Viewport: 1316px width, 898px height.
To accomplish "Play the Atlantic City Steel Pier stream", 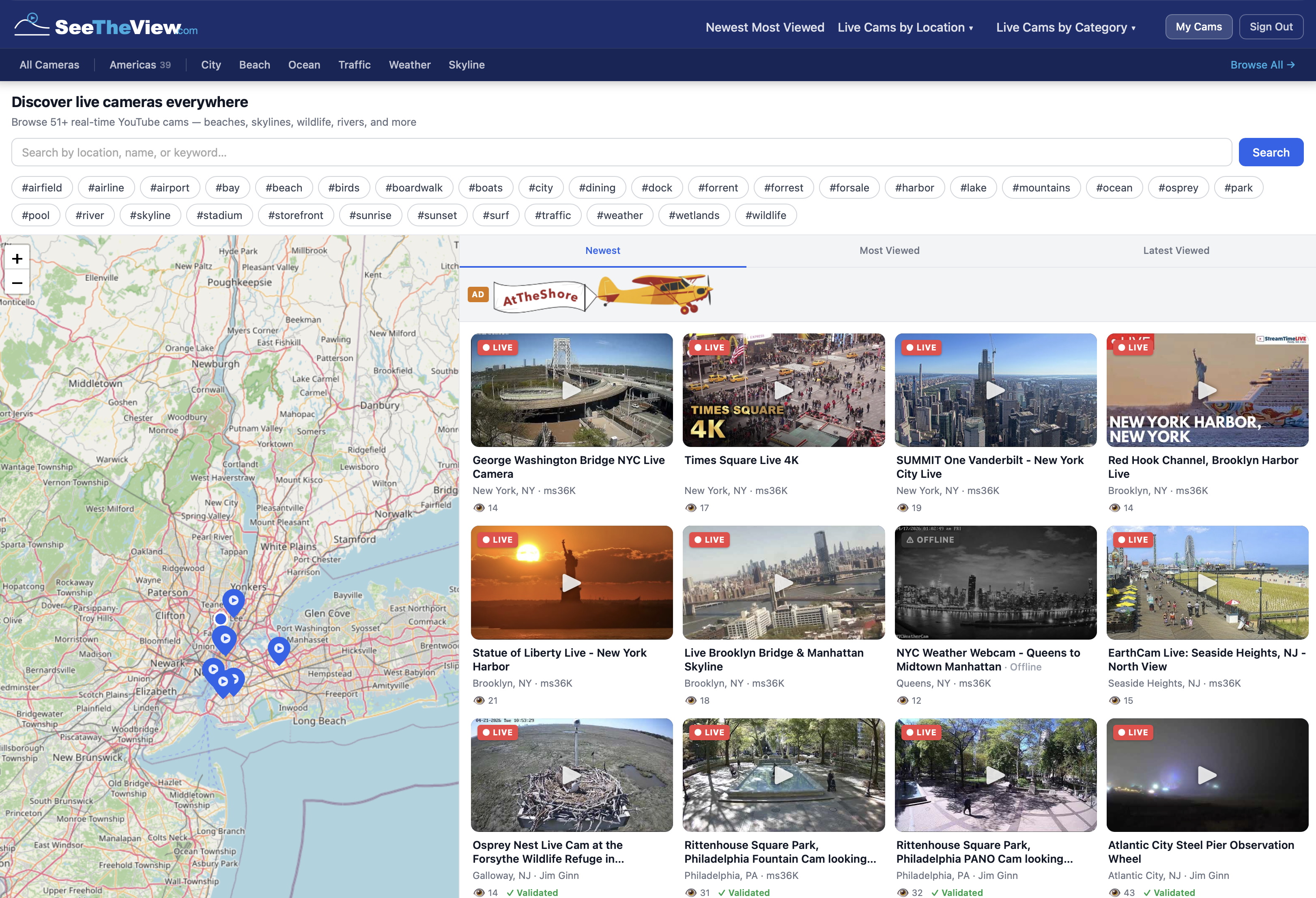I will (1207, 775).
